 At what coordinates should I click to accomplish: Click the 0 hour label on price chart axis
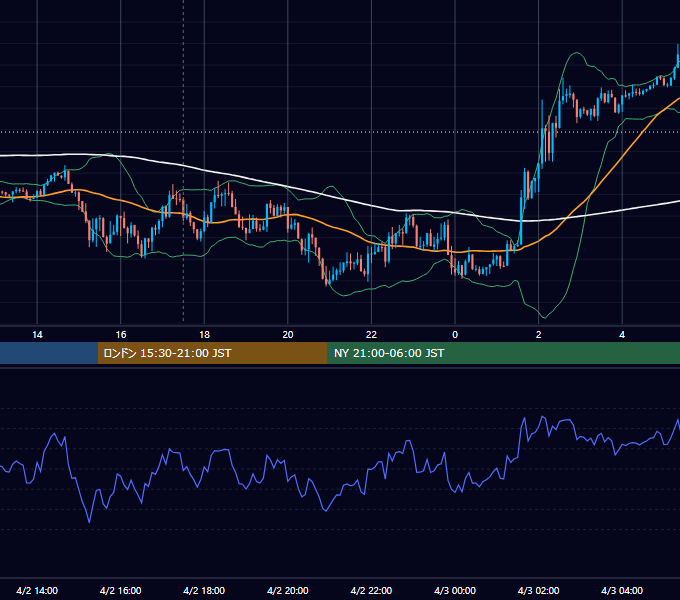click(x=455, y=335)
